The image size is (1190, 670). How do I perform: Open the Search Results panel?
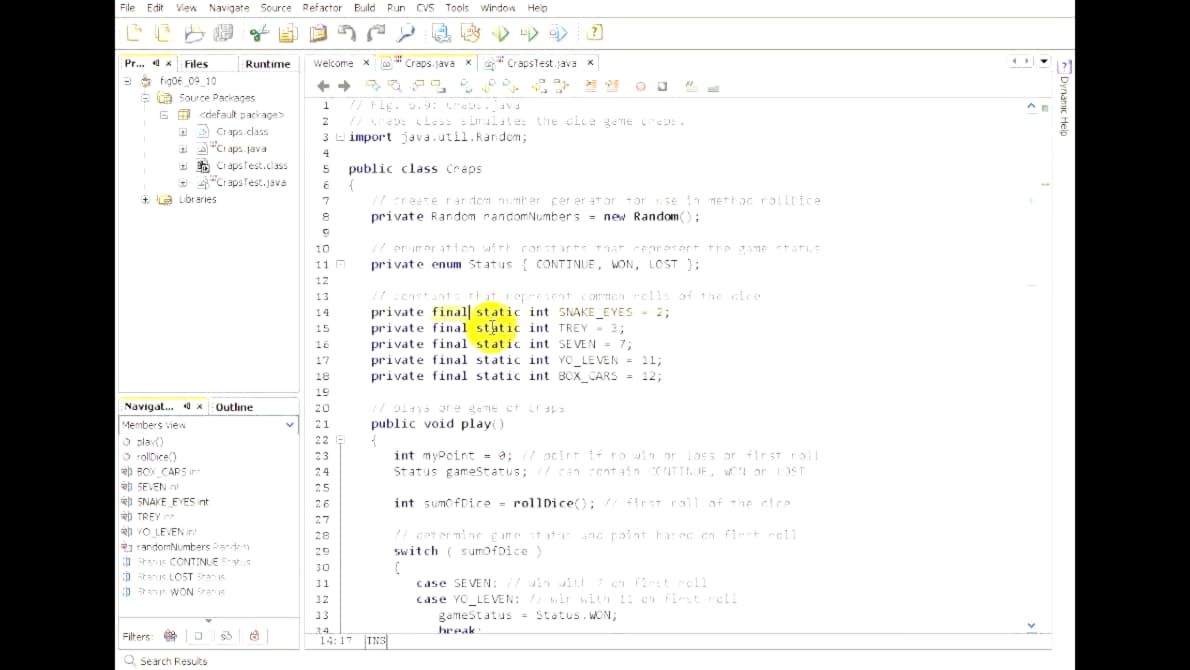(x=165, y=661)
